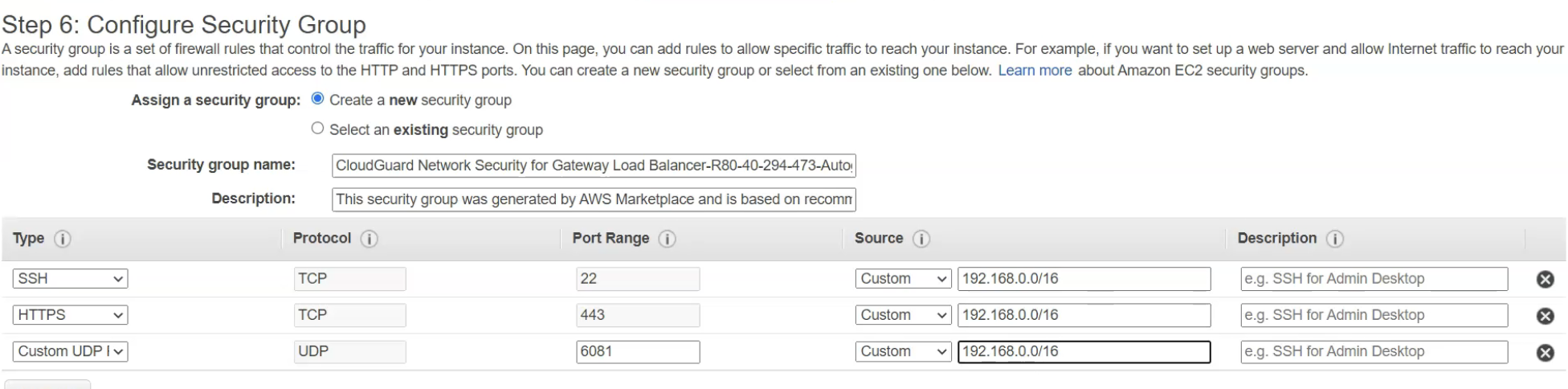
Task: Click the info icon next to Source
Action: pyautogui.click(x=921, y=240)
